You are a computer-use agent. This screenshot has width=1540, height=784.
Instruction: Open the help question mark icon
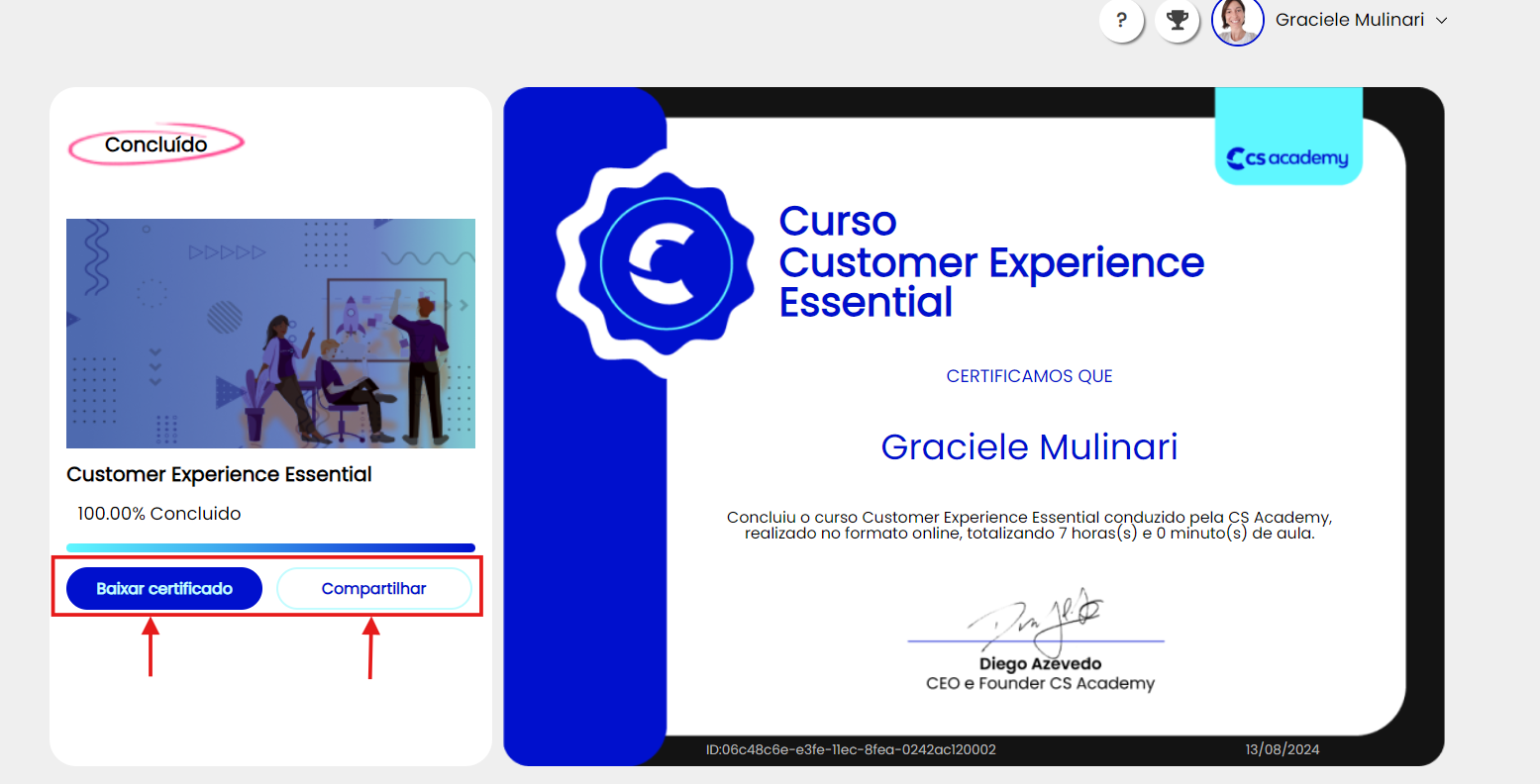point(1121,20)
